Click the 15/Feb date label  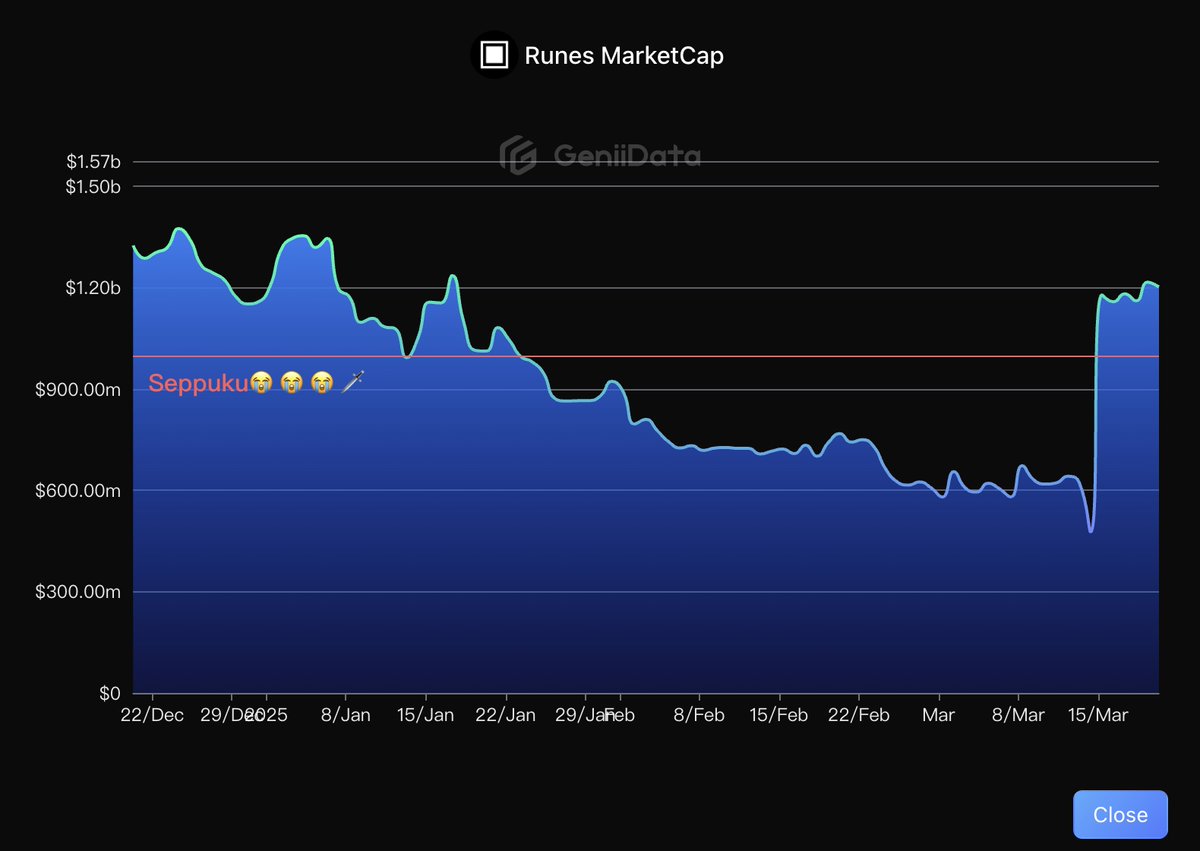(779, 715)
